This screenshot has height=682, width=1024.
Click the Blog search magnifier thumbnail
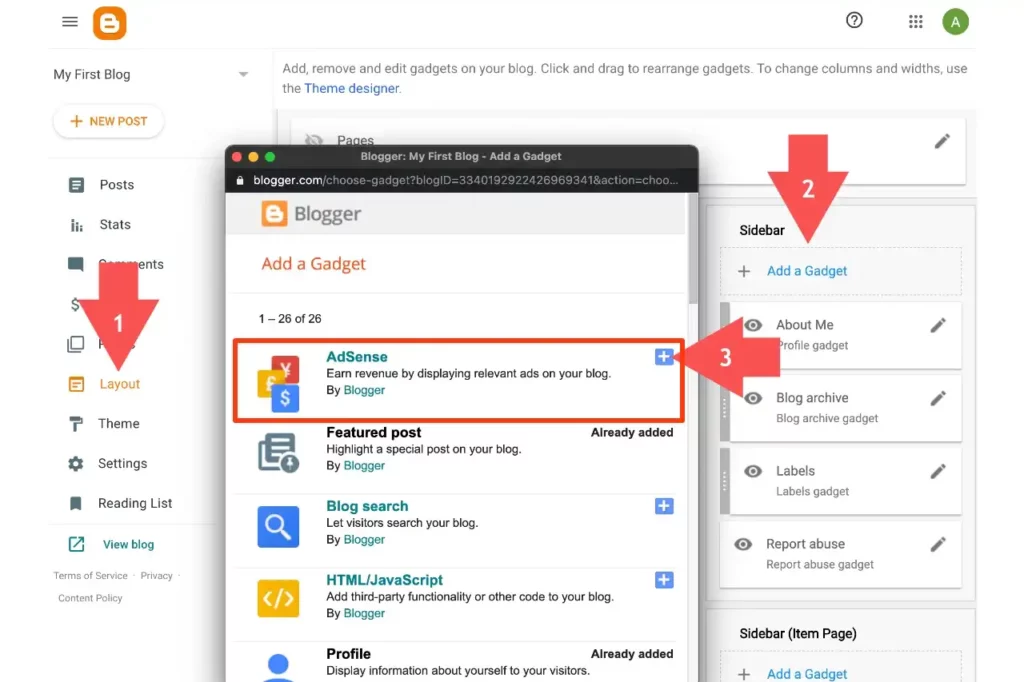tap(278, 527)
